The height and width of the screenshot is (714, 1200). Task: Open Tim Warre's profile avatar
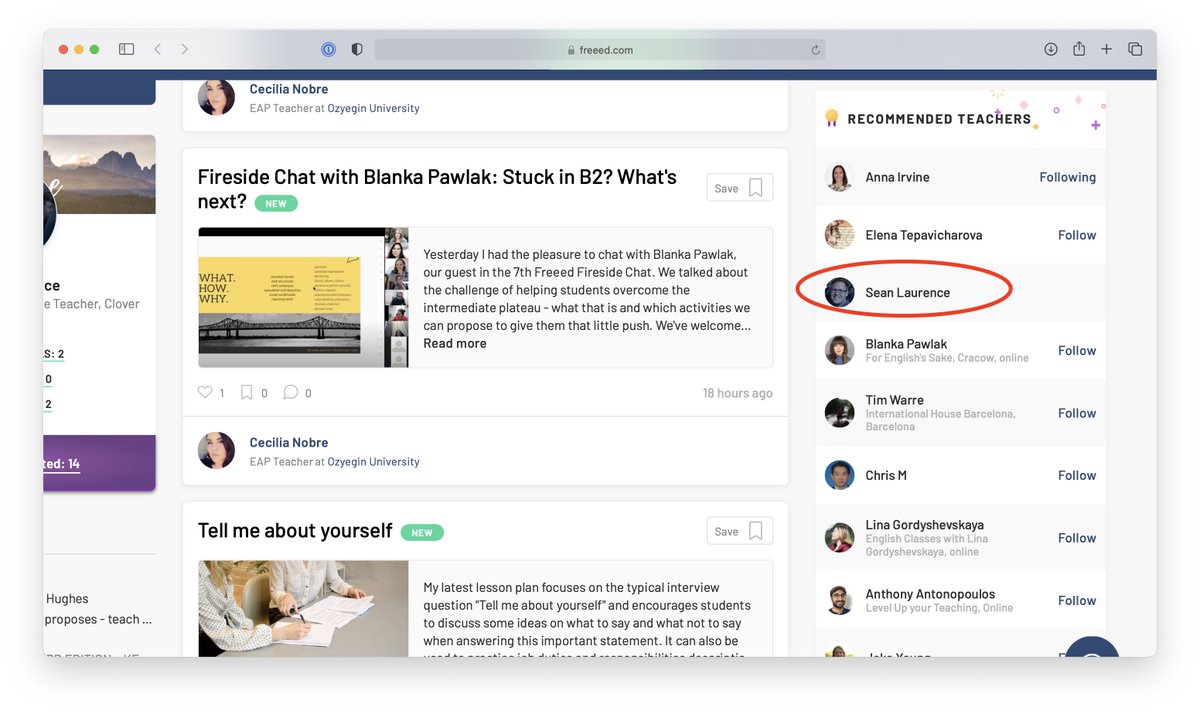click(x=839, y=413)
